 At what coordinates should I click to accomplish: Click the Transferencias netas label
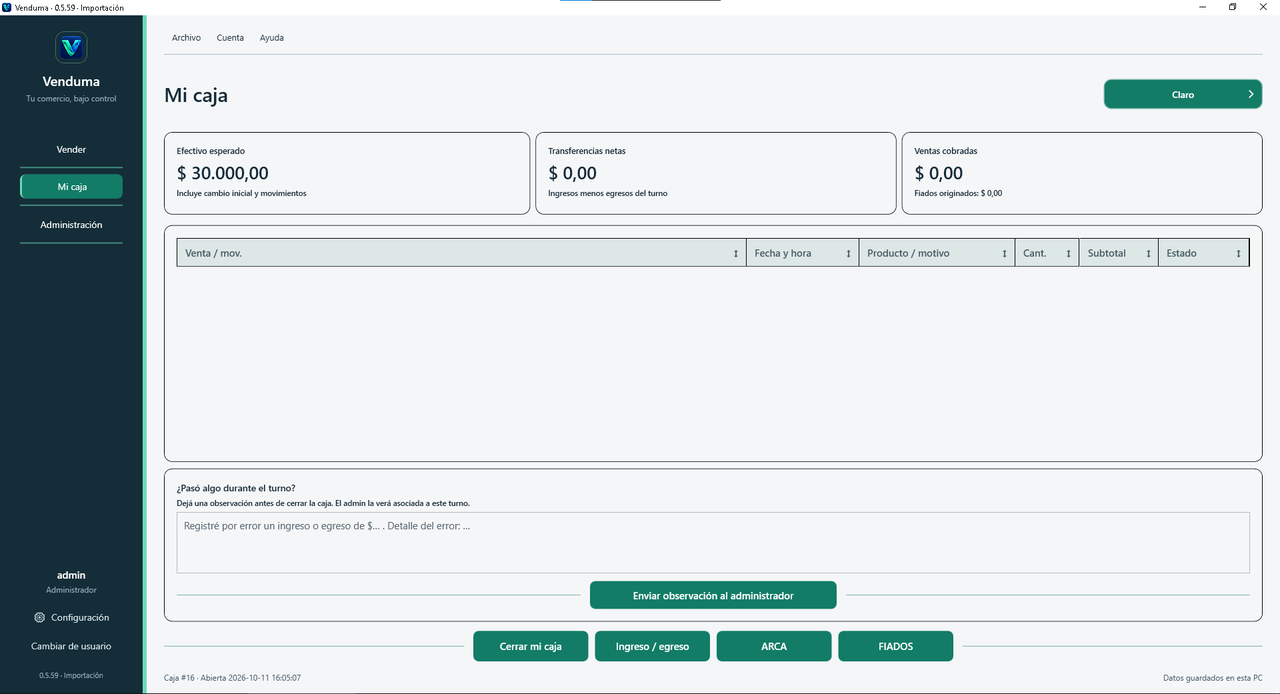[x=587, y=151]
